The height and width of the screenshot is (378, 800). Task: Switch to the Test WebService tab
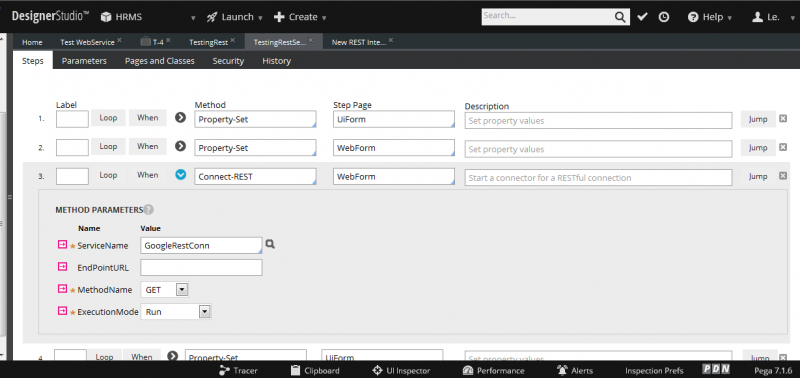pos(87,42)
